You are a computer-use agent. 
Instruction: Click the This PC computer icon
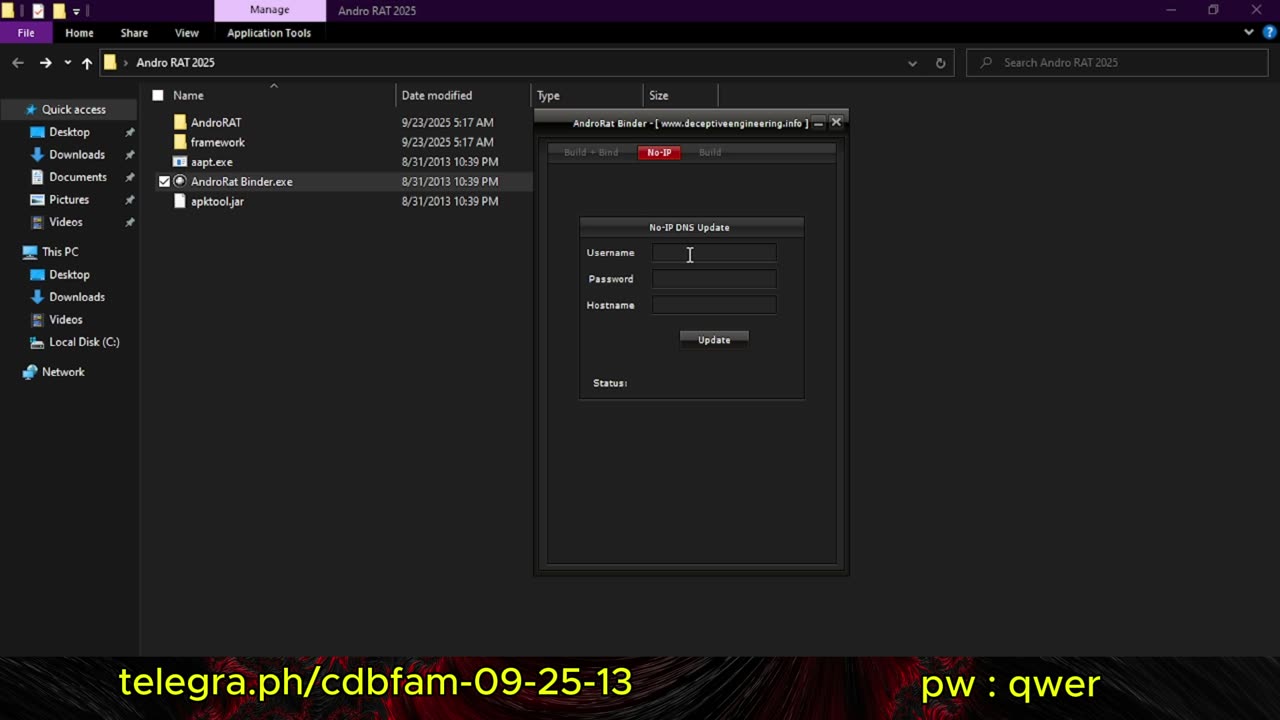[x=30, y=252]
